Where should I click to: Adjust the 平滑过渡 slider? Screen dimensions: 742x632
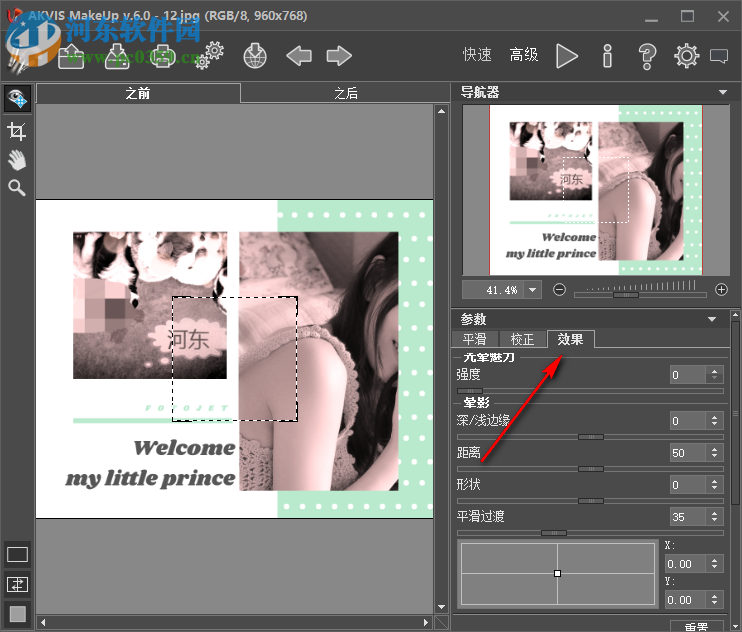(x=554, y=533)
